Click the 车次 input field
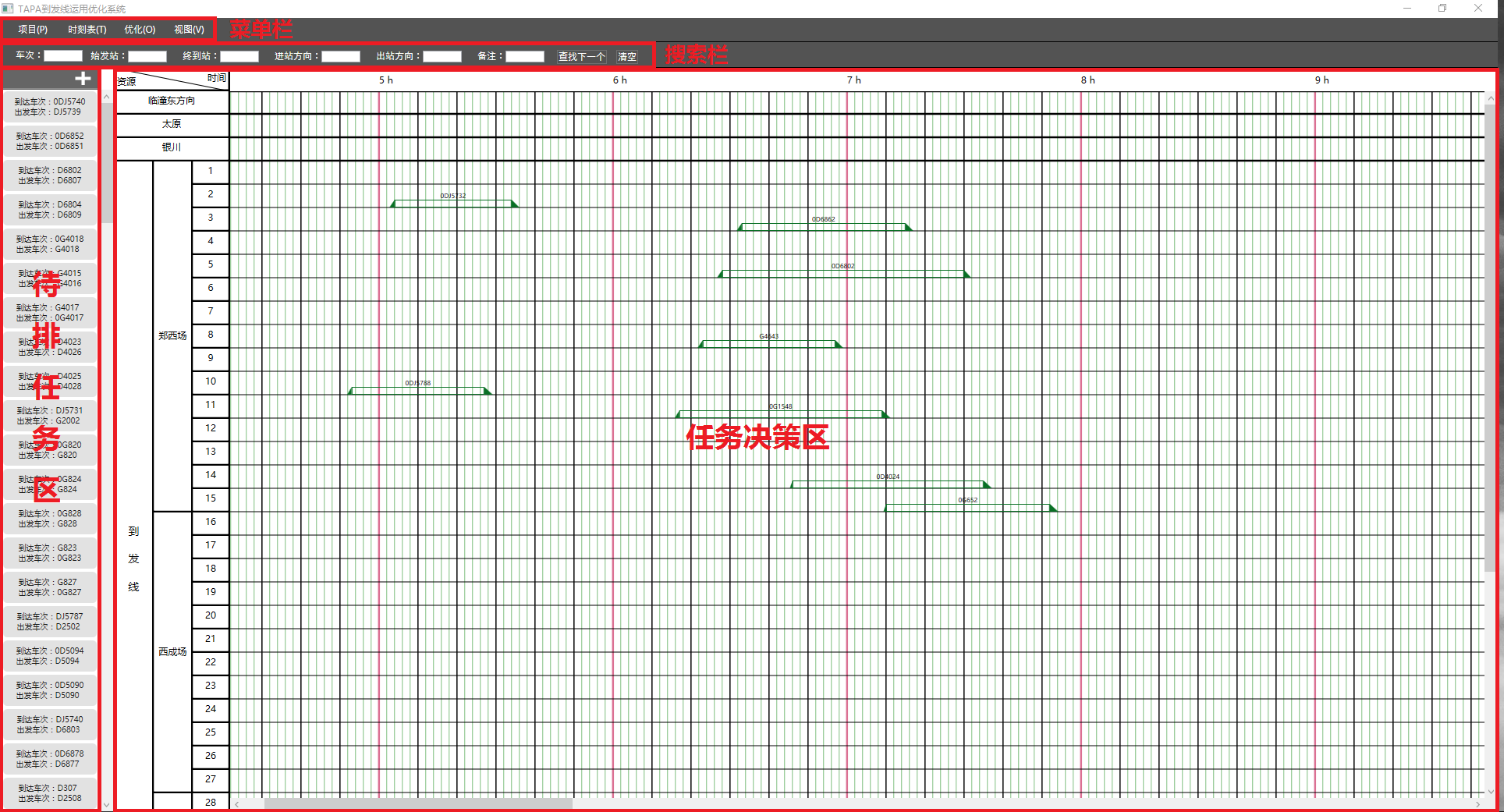The width and height of the screenshot is (1504, 812). point(63,56)
